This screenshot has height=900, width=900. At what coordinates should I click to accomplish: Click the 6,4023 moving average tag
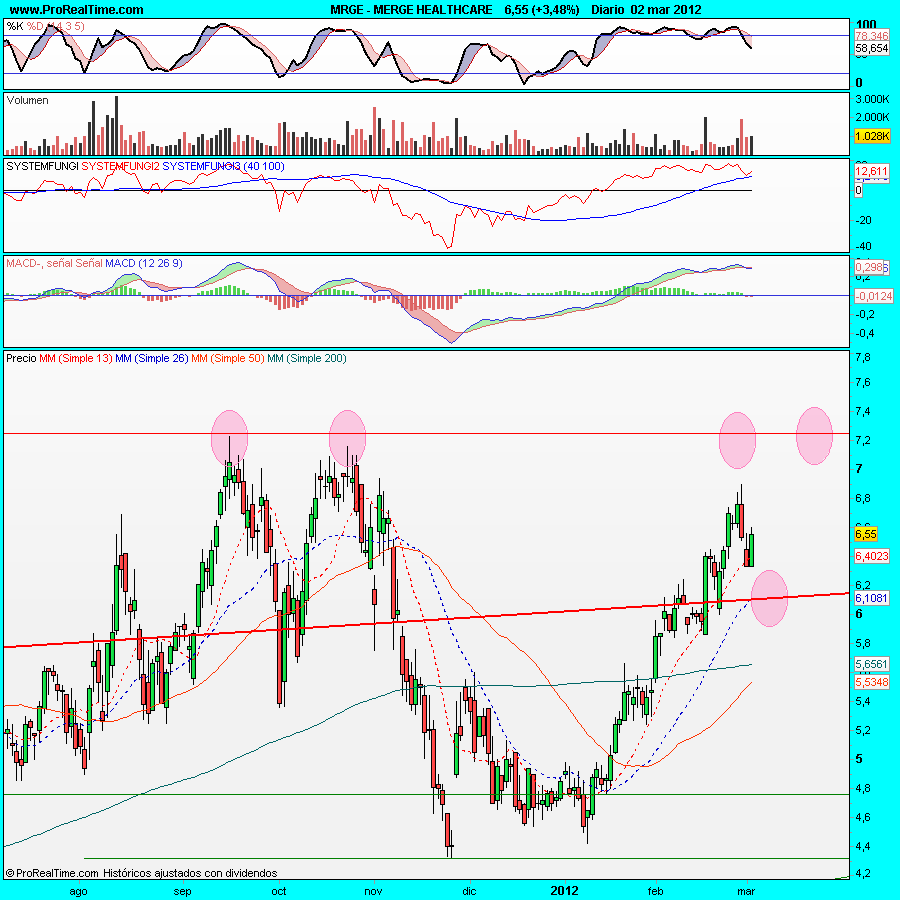872,556
